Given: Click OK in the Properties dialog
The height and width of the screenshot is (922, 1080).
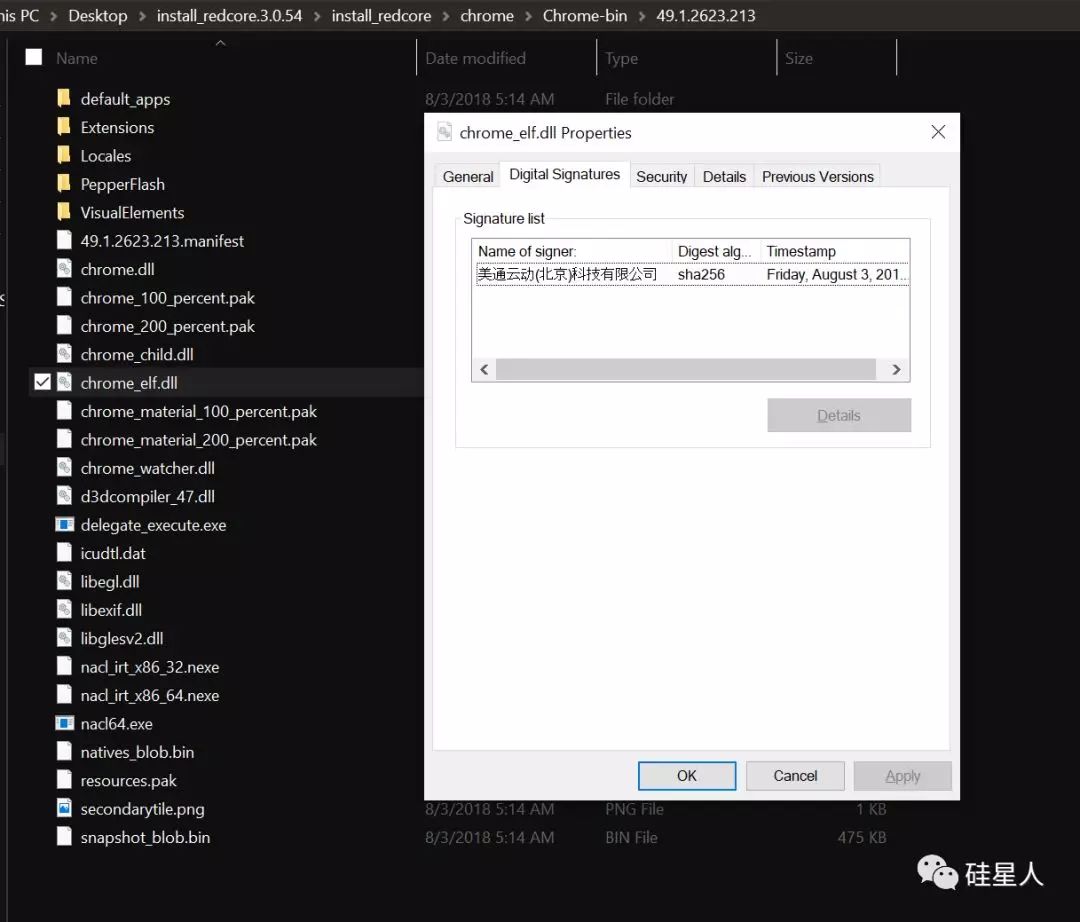Looking at the screenshot, I should click(687, 775).
